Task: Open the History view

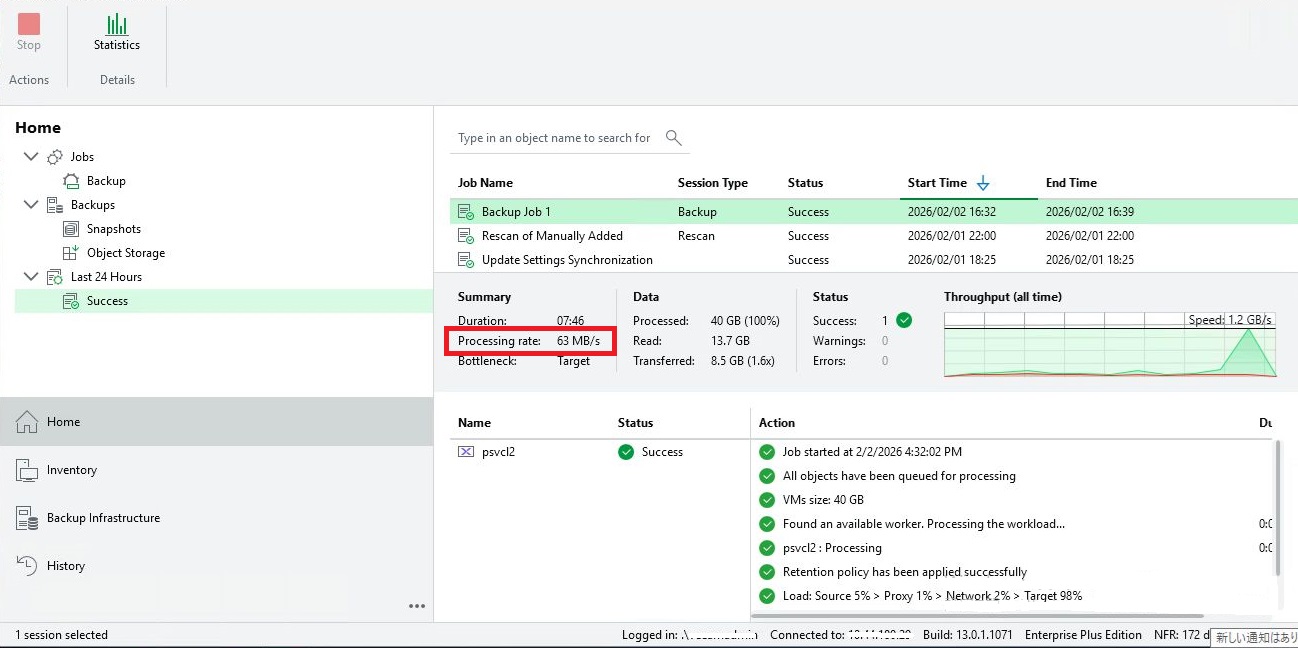Action: 65,566
